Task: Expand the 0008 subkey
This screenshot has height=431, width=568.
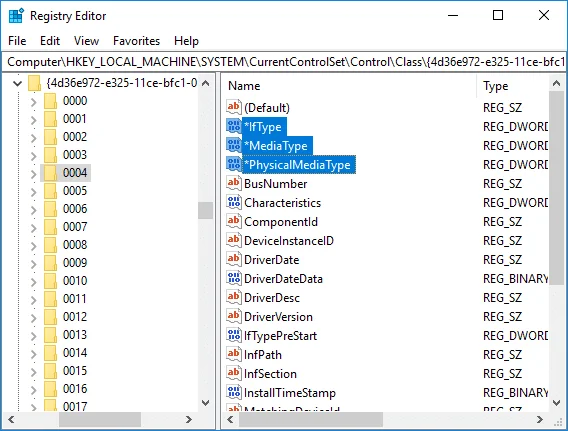Action: pos(34,246)
